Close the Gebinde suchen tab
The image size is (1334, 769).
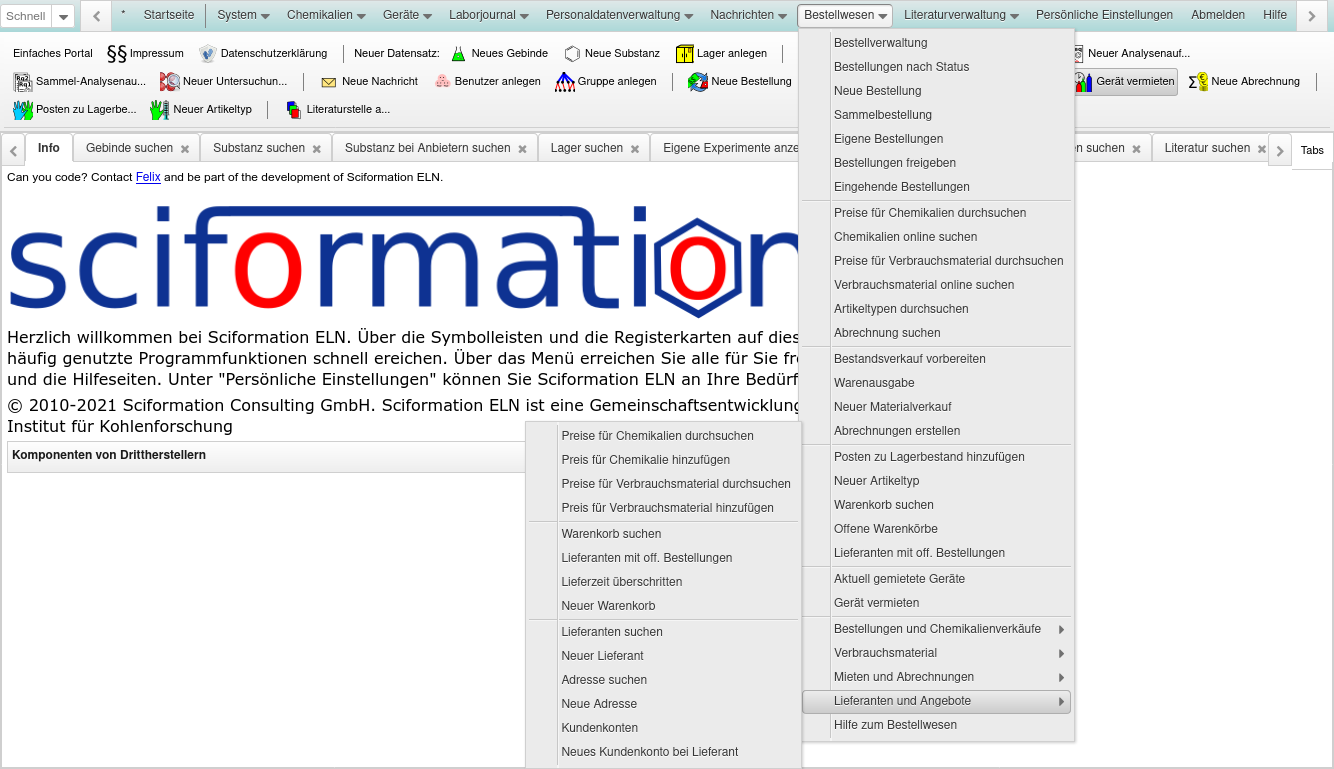point(185,149)
